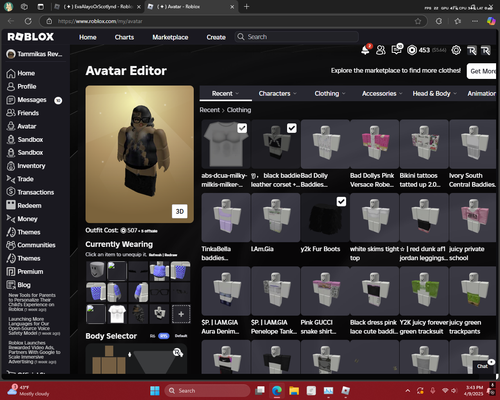Uncheck the black baddie leather corset item
The image size is (500, 400).
(x=292, y=128)
